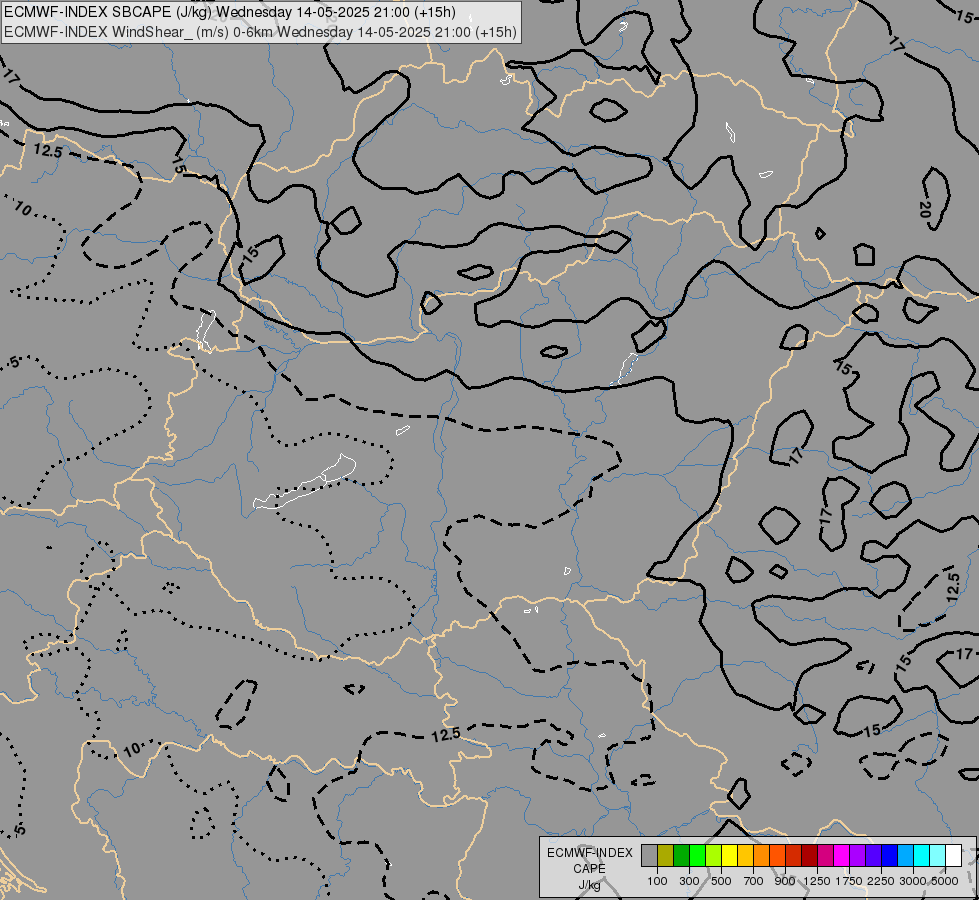979x900 pixels.
Task: Click the dark red swatch left of 1250
Action: click(x=810, y=856)
